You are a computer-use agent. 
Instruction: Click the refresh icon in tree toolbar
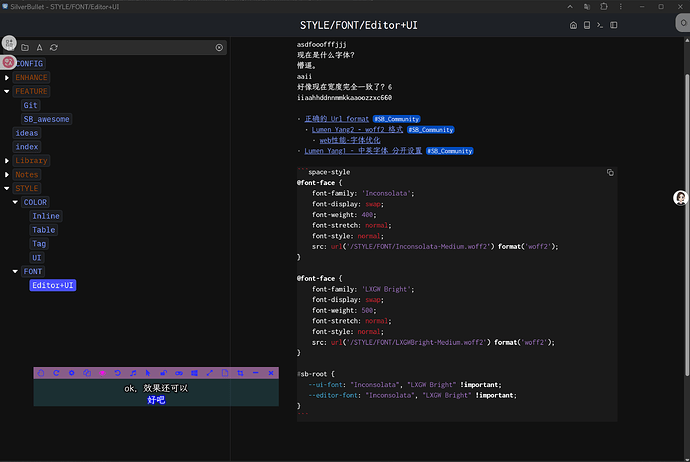[x=54, y=47]
